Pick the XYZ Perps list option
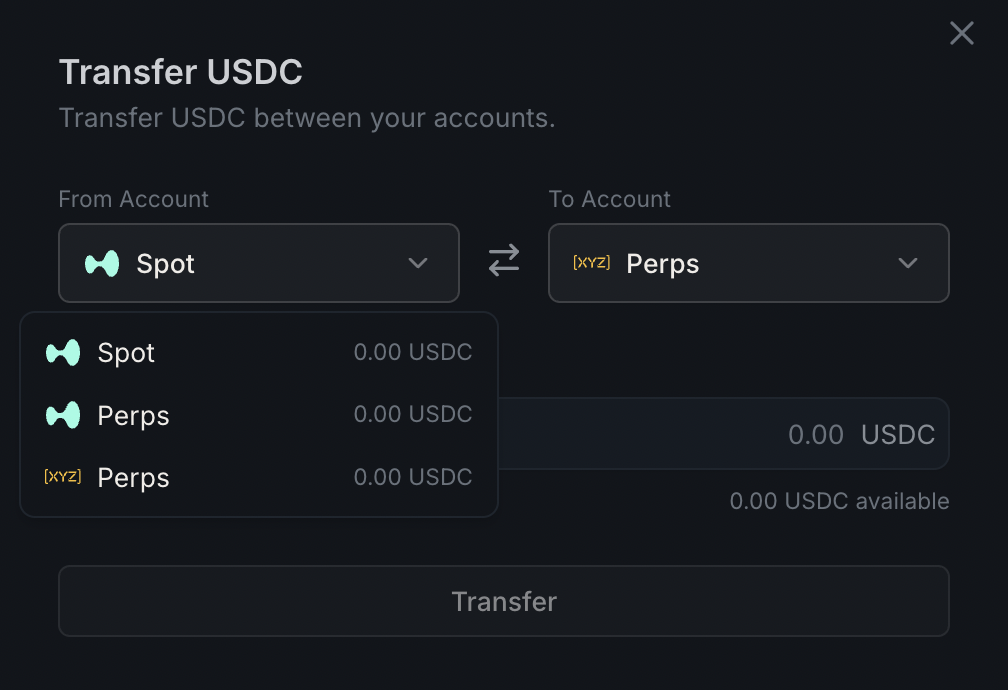This screenshot has width=1008, height=690. [x=133, y=477]
